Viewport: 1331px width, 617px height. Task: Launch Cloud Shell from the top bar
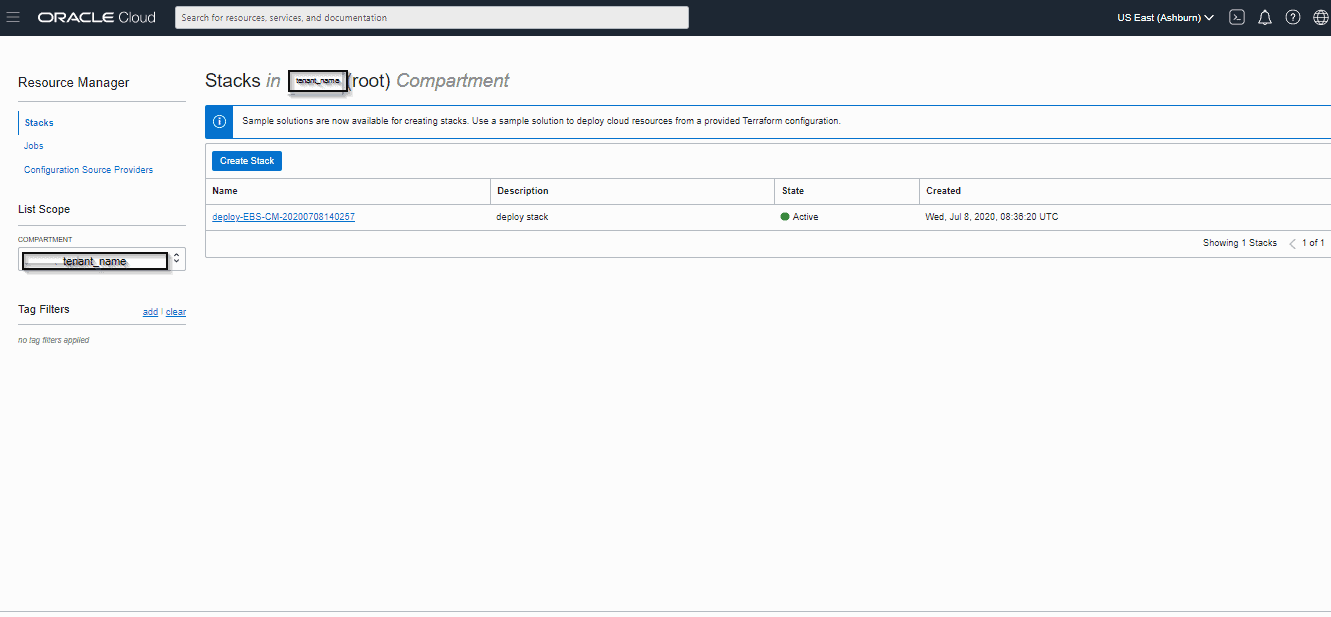1237,17
